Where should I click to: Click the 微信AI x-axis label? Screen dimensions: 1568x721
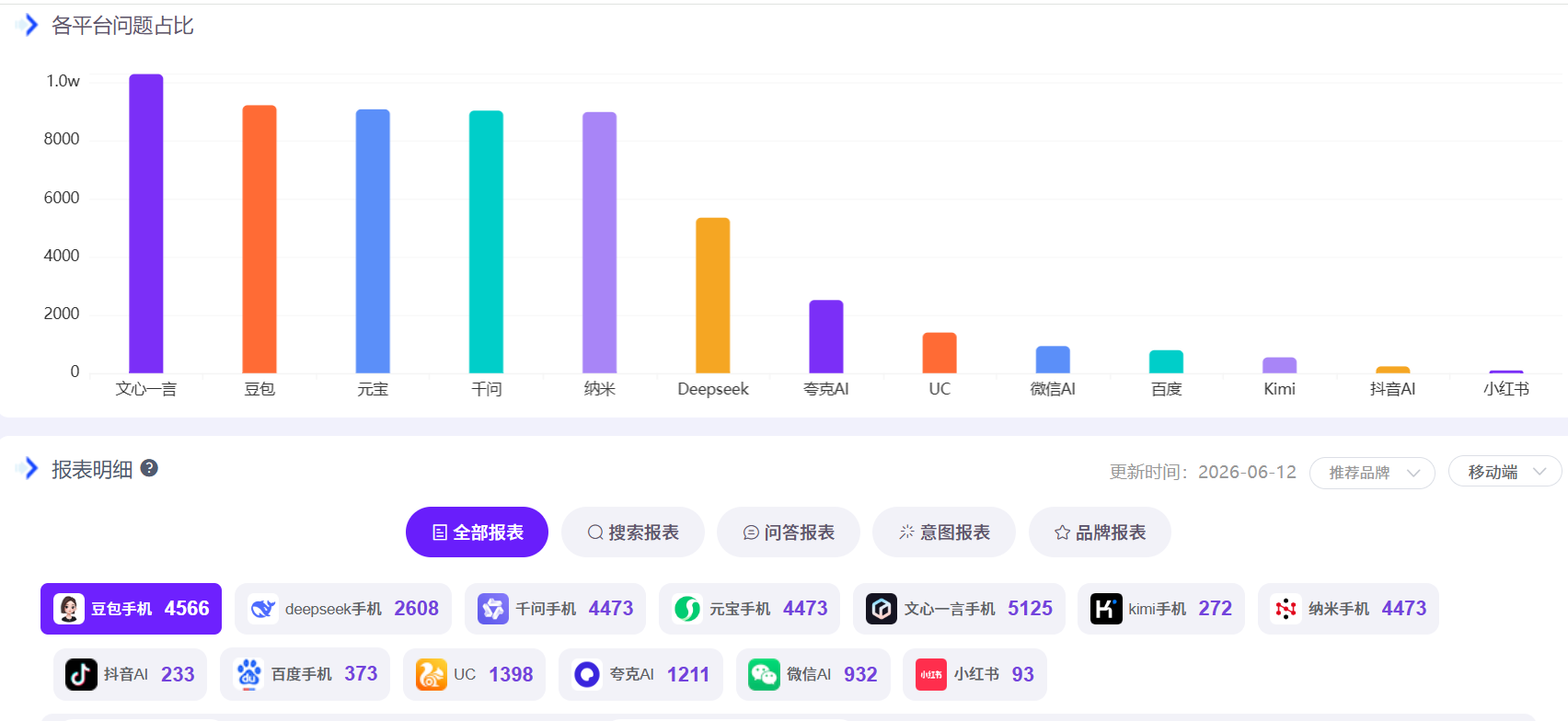(1053, 389)
